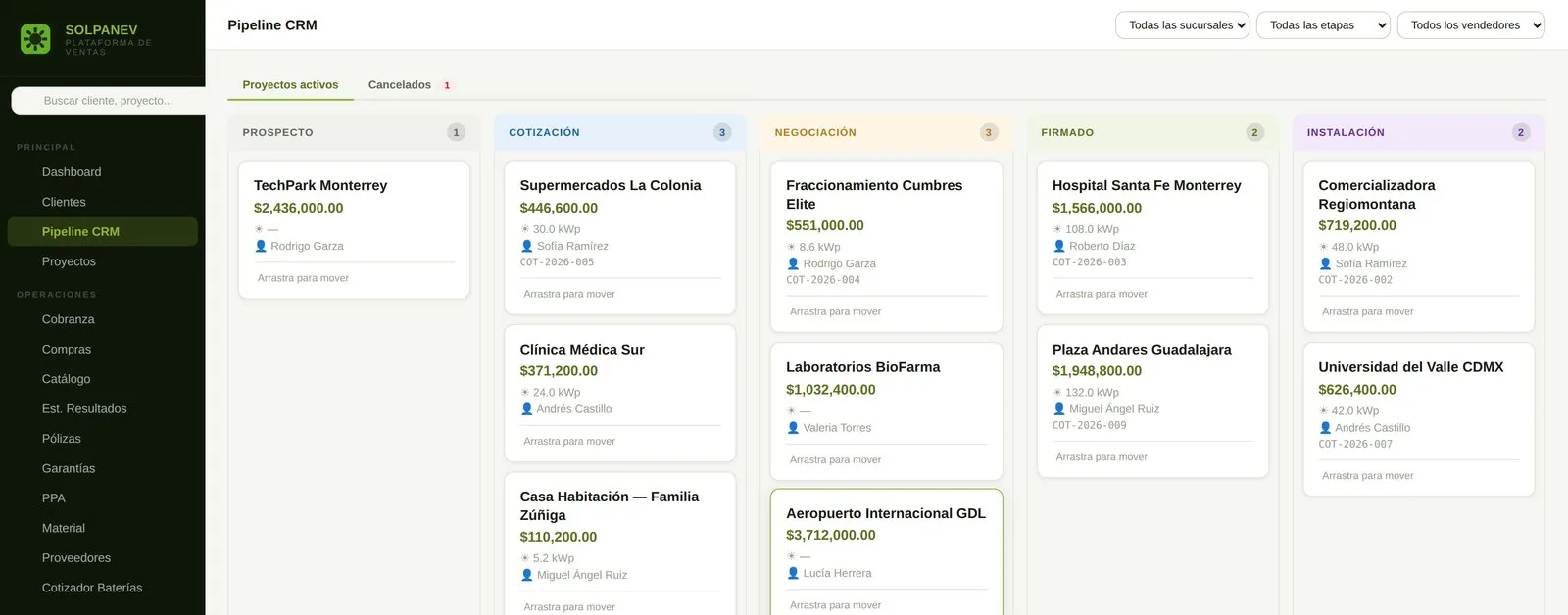Screen dimensions: 1568x615
Task: Click quote number COT-2026-002
Action: [x=1355, y=280]
